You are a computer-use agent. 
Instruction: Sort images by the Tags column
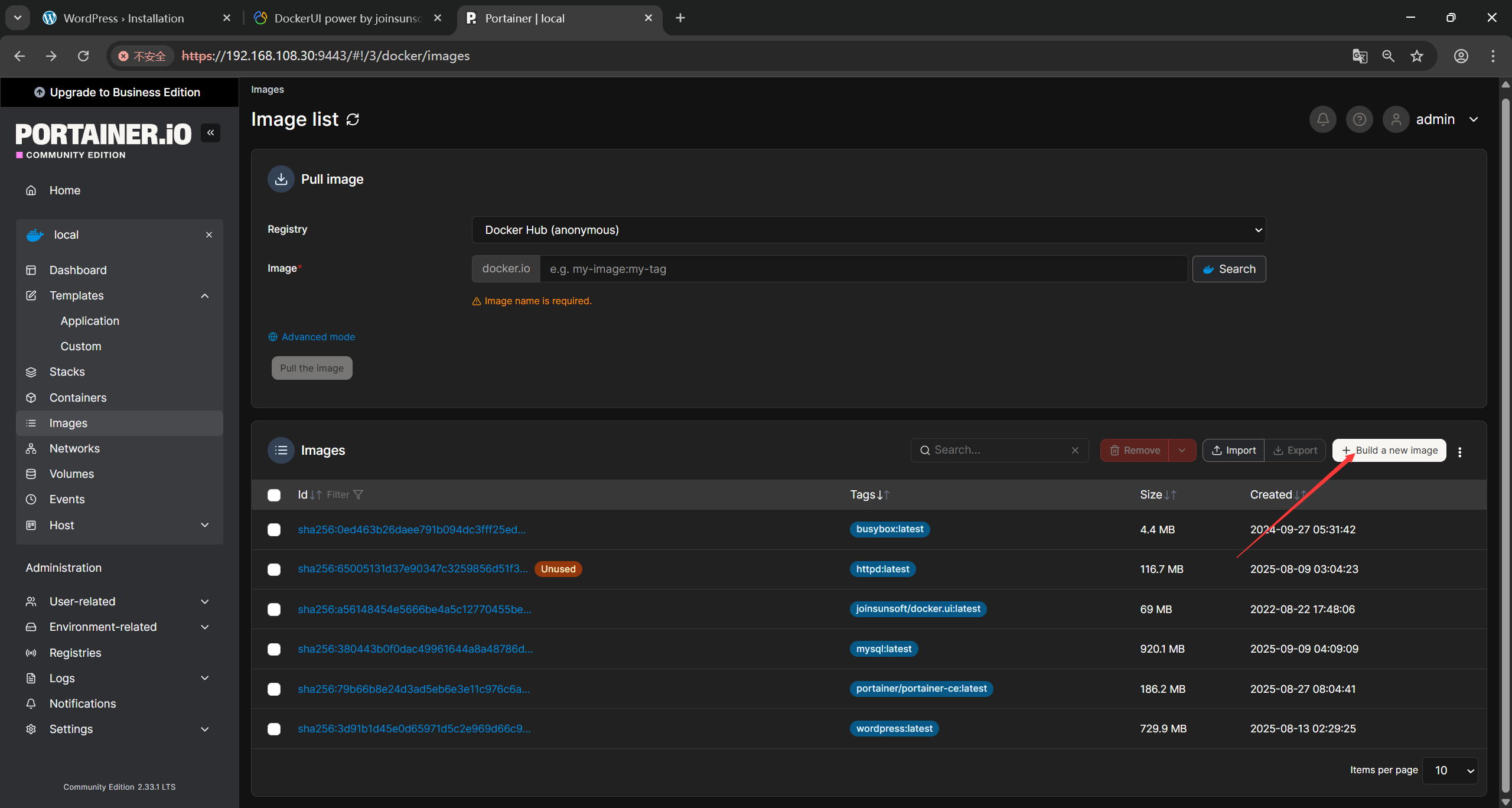869,495
